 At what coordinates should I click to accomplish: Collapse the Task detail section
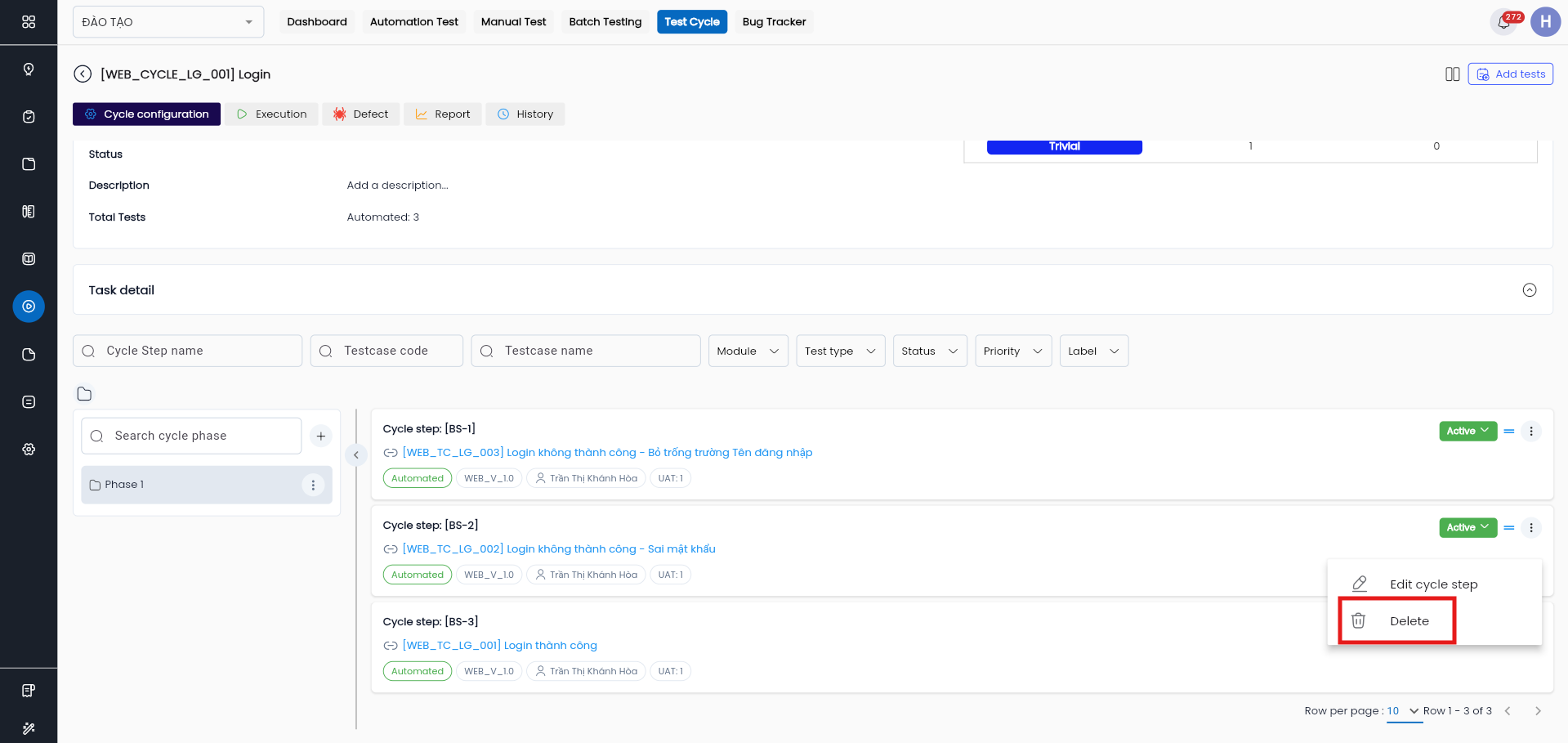coord(1529,290)
